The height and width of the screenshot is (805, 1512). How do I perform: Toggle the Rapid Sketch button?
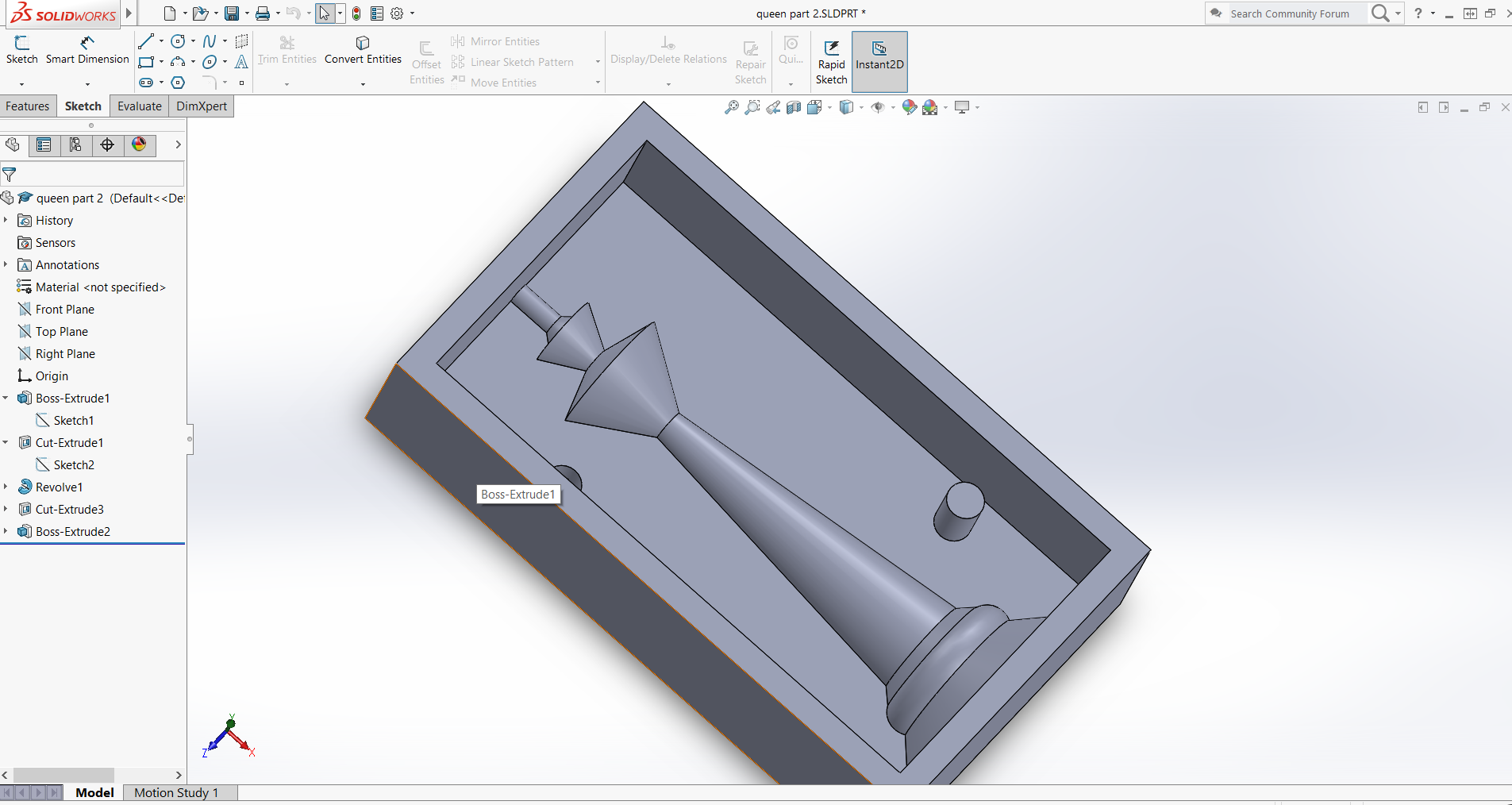pos(831,61)
